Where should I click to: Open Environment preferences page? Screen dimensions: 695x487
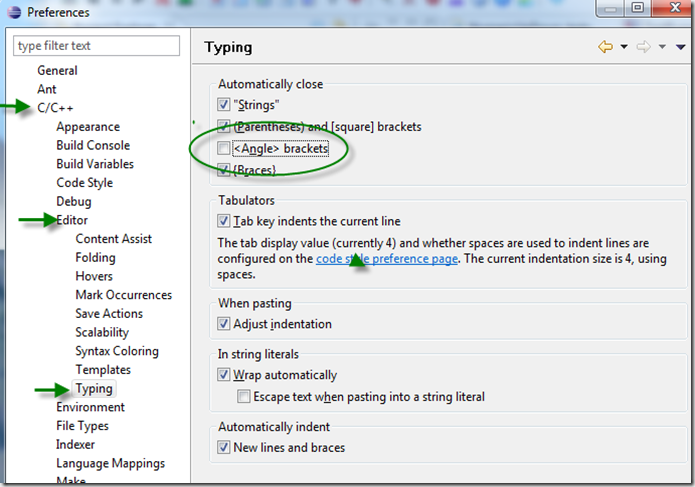tap(90, 407)
